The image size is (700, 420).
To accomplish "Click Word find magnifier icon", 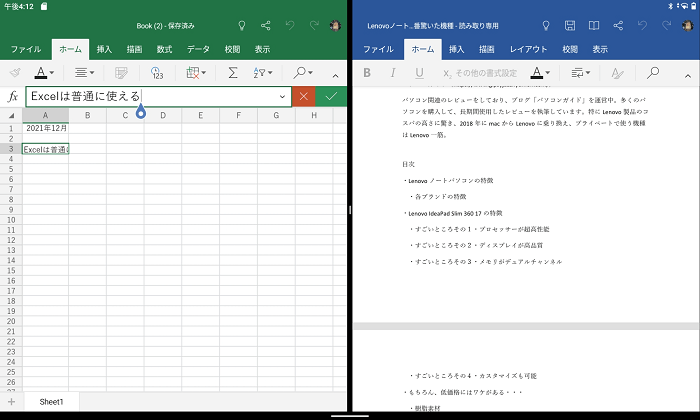I will [653, 72].
